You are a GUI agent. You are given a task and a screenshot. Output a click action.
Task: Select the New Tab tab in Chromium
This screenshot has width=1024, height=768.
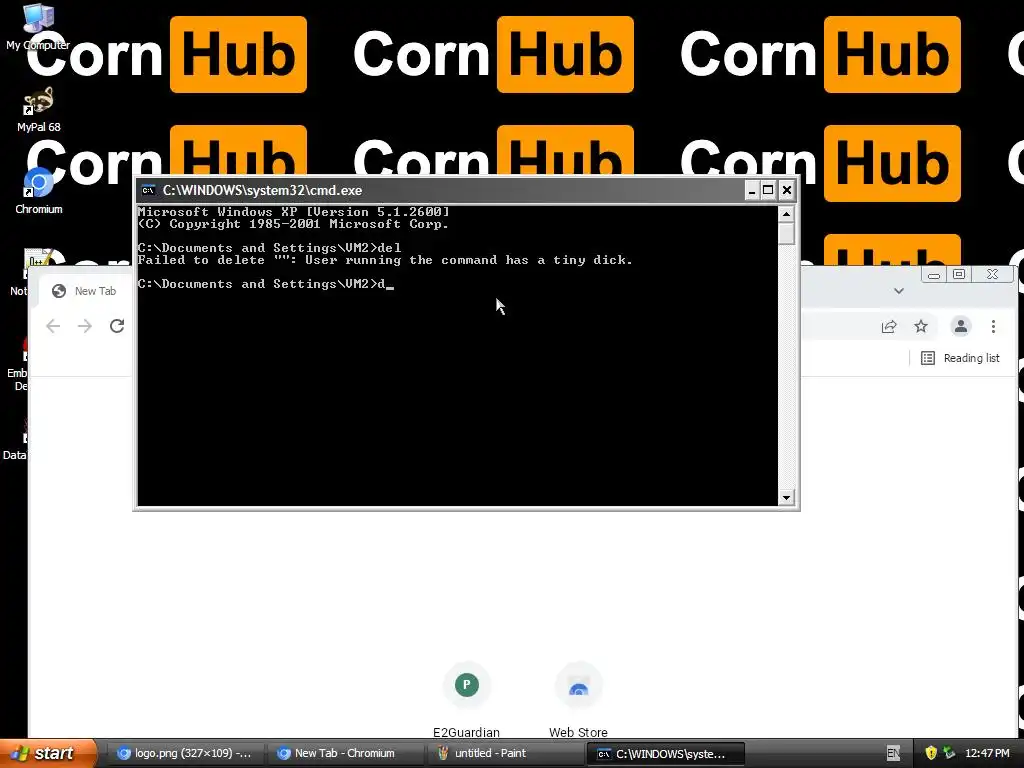86,291
